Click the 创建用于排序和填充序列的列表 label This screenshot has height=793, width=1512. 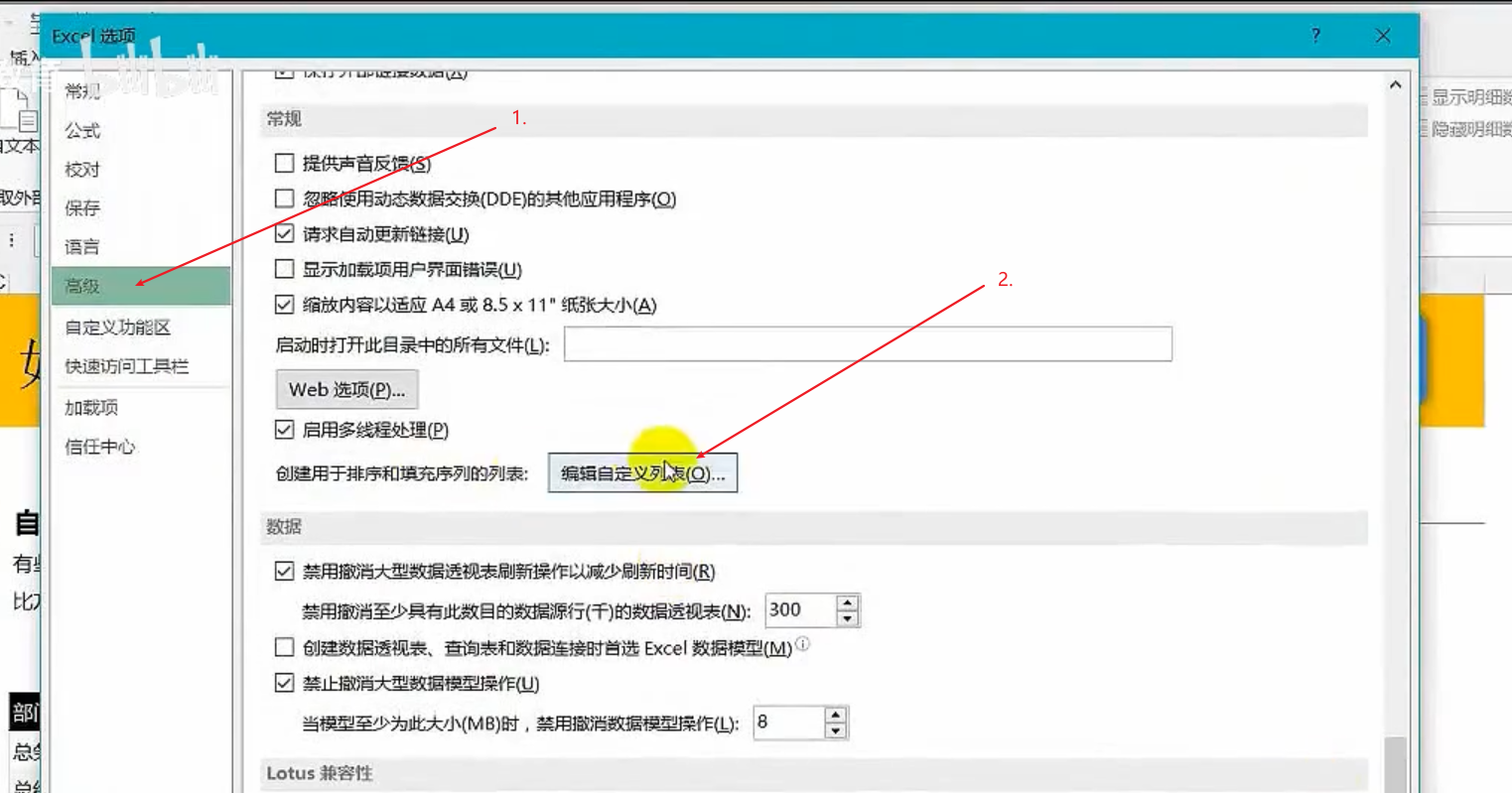[402, 474]
